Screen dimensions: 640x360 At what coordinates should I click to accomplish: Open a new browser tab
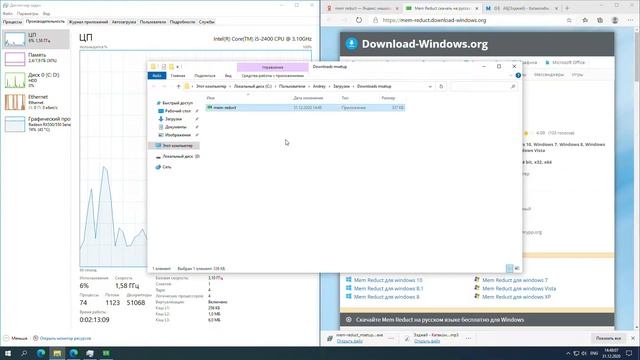click(x=567, y=8)
